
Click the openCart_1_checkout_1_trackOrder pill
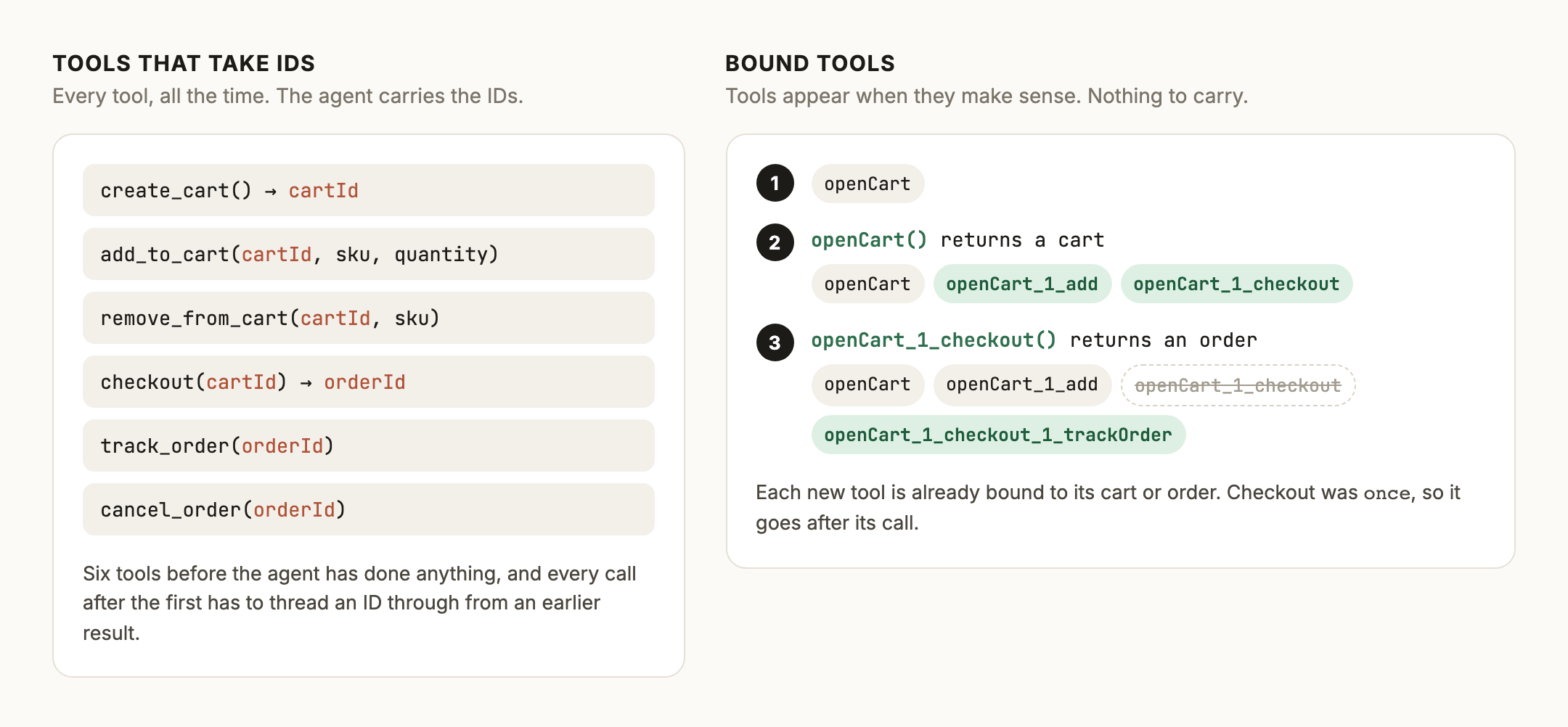coord(998,435)
